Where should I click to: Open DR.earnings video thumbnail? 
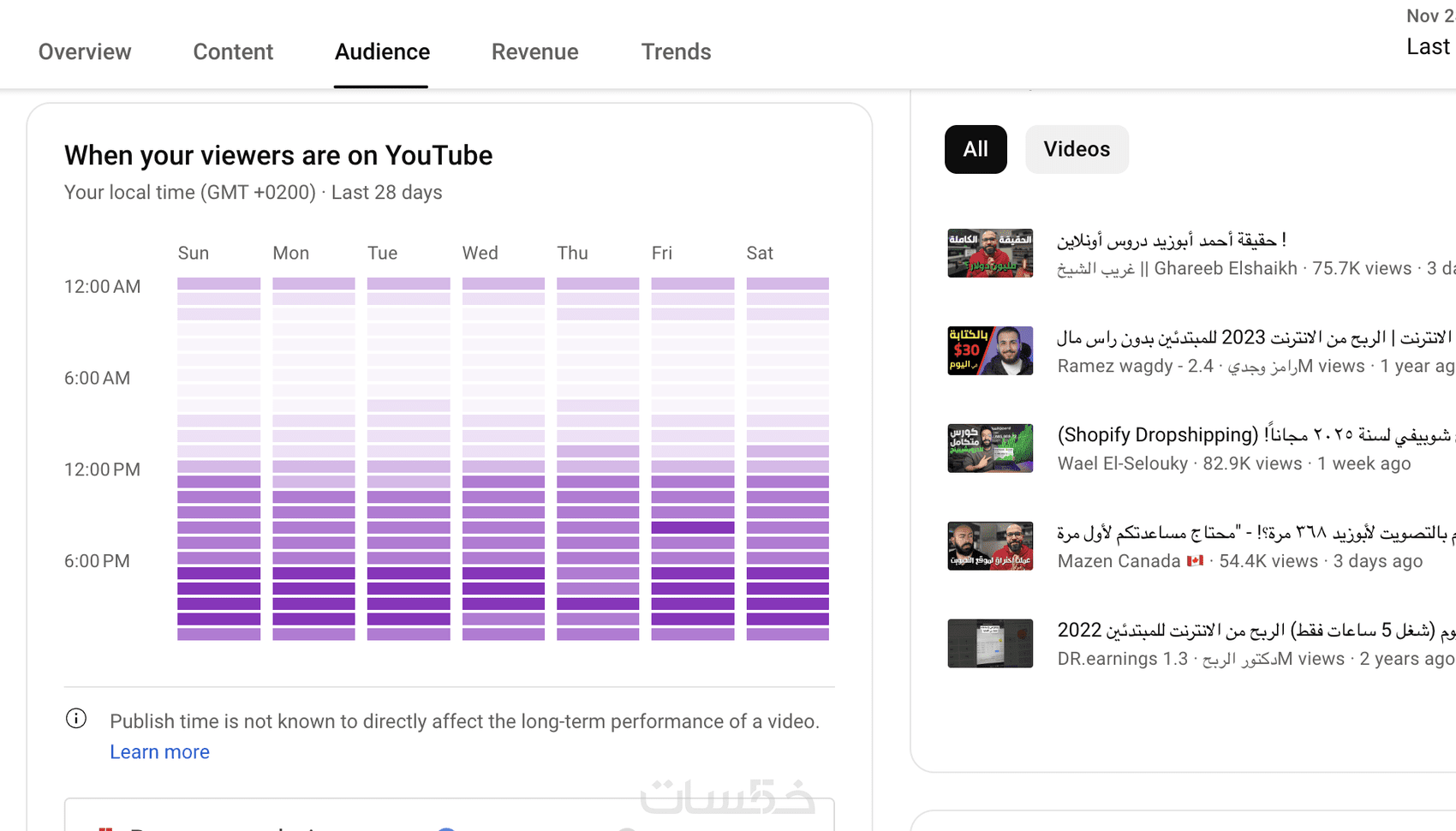point(990,643)
